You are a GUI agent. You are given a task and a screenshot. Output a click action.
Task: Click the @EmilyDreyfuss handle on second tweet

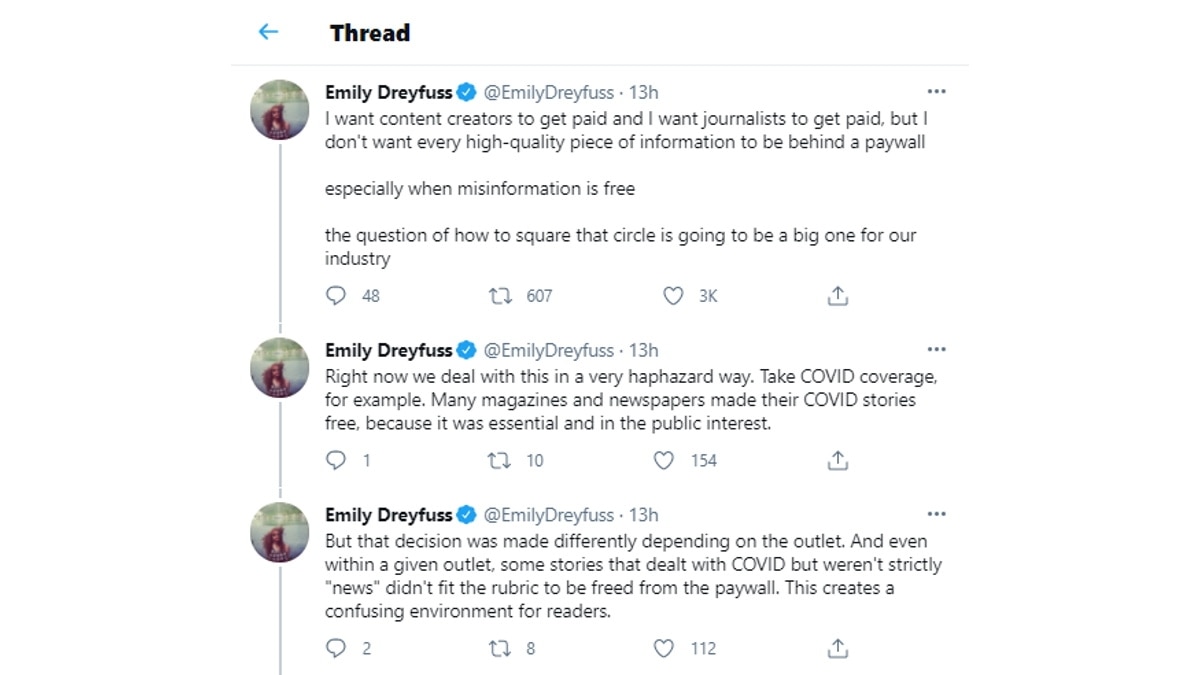[549, 351]
